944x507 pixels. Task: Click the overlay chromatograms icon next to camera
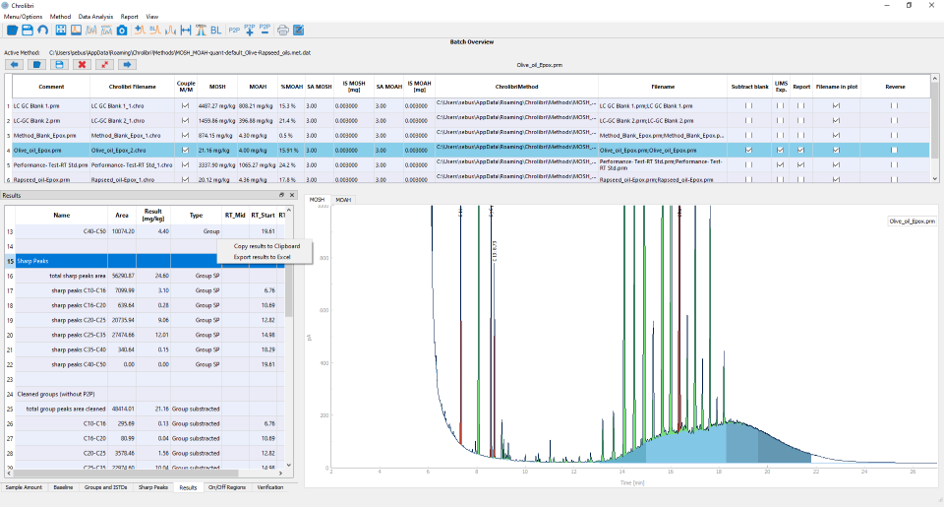click(107, 30)
